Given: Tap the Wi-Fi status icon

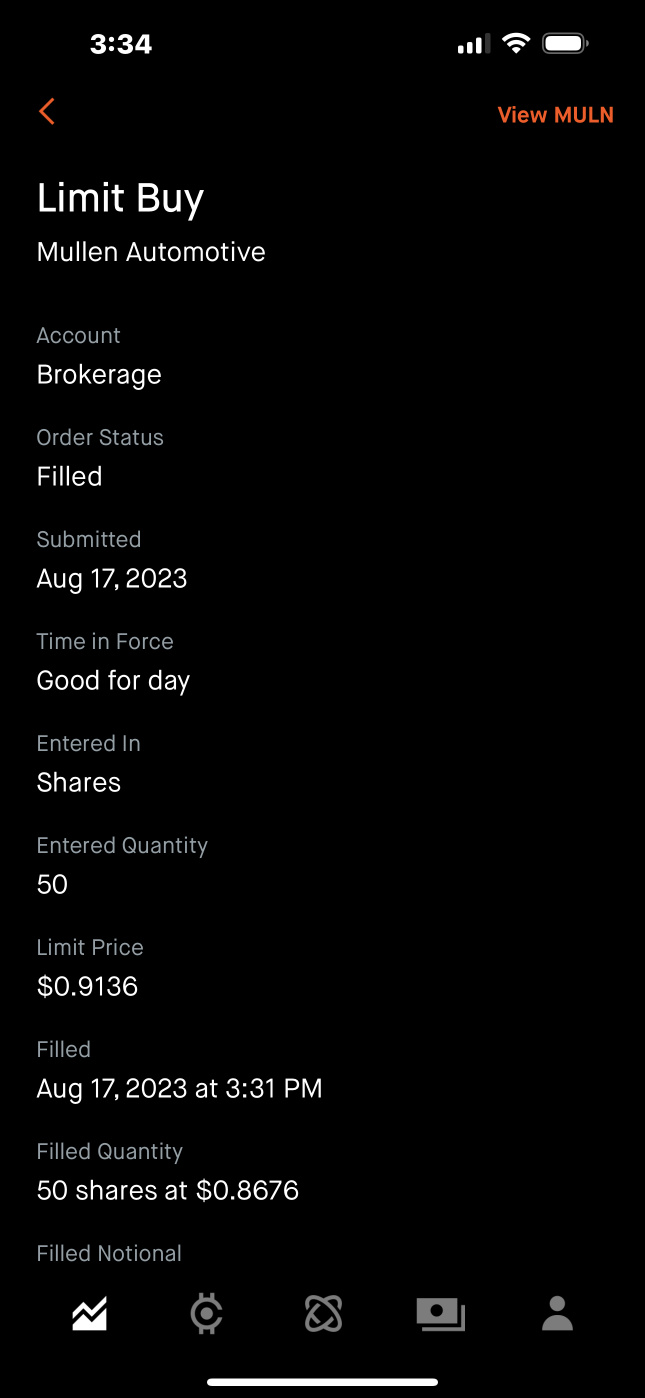Looking at the screenshot, I should 516,44.
